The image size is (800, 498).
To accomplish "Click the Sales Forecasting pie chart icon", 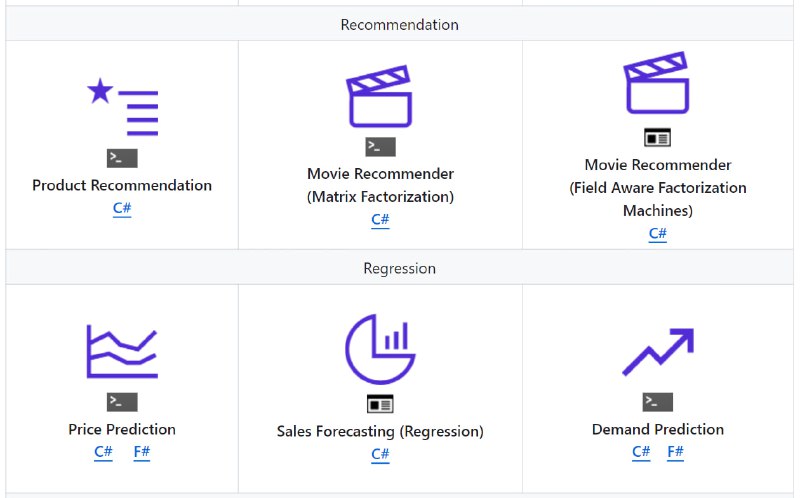I will click(380, 349).
